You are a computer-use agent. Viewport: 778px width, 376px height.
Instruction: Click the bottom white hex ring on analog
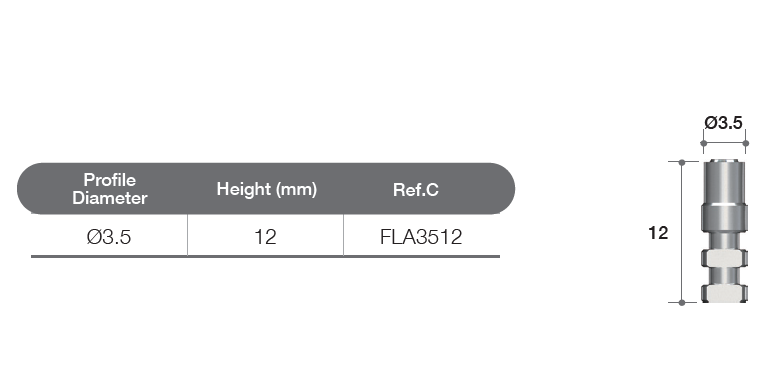pos(724,293)
